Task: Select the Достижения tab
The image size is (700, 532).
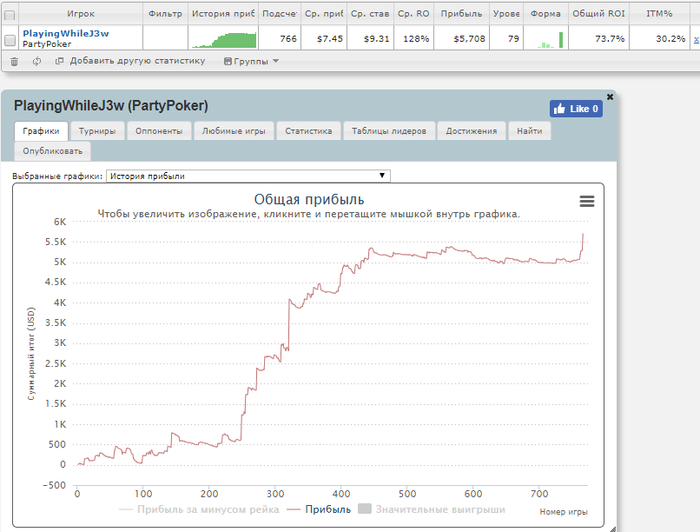Action: point(471,131)
